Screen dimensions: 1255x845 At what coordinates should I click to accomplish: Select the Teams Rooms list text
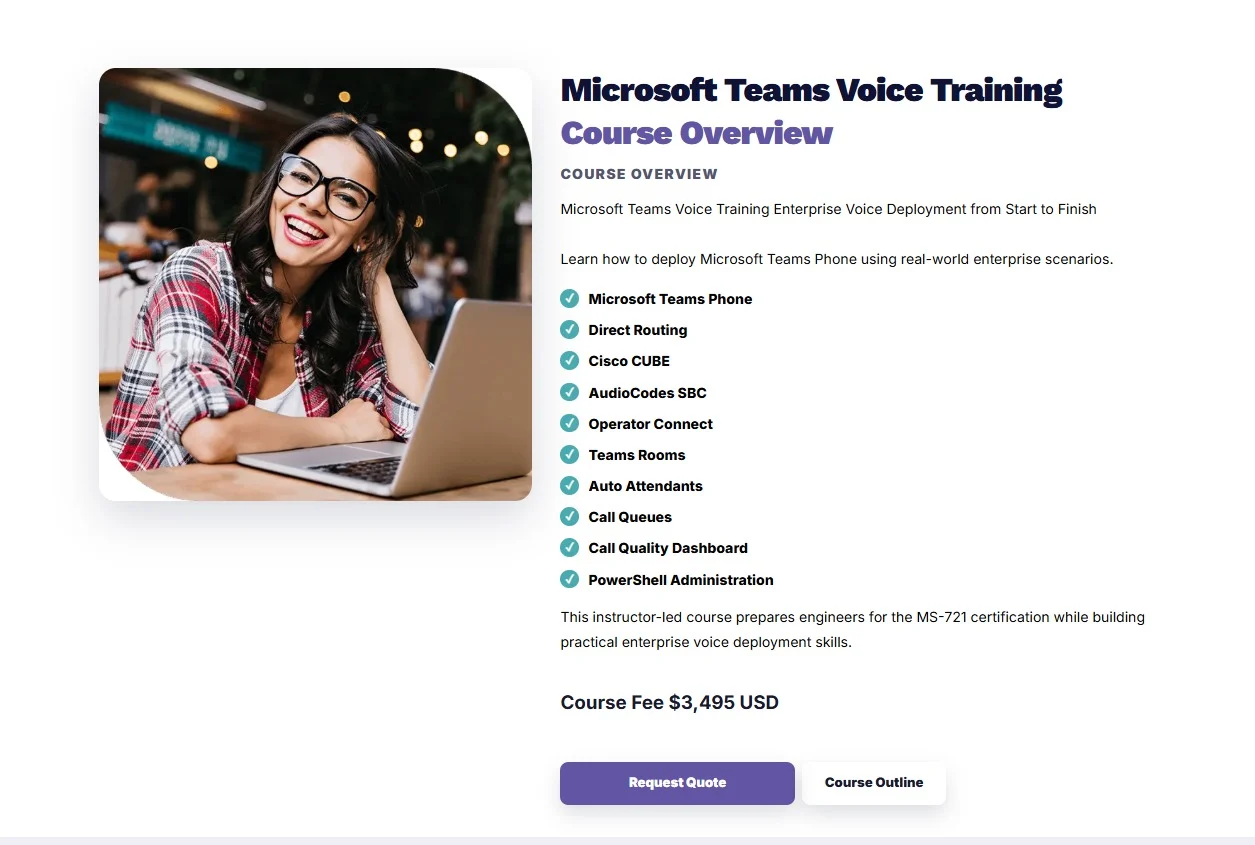pyautogui.click(x=637, y=455)
